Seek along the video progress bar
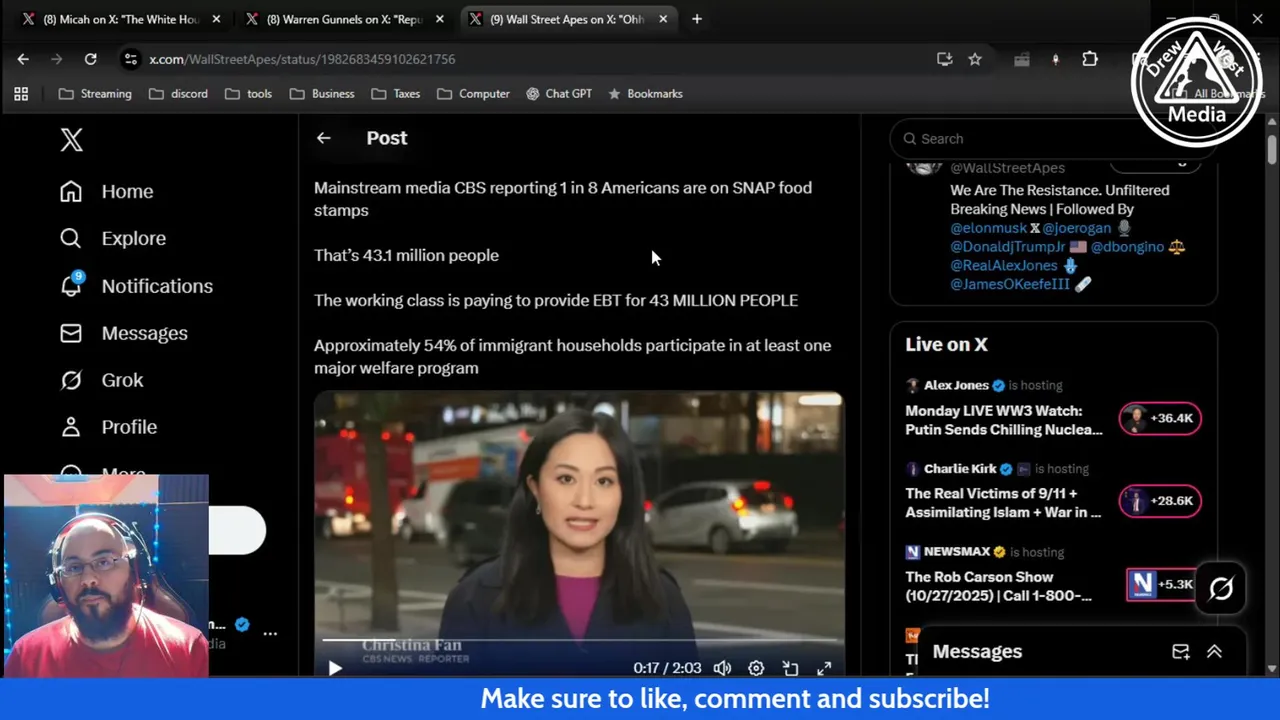This screenshot has height=720, width=1280. [x=579, y=640]
